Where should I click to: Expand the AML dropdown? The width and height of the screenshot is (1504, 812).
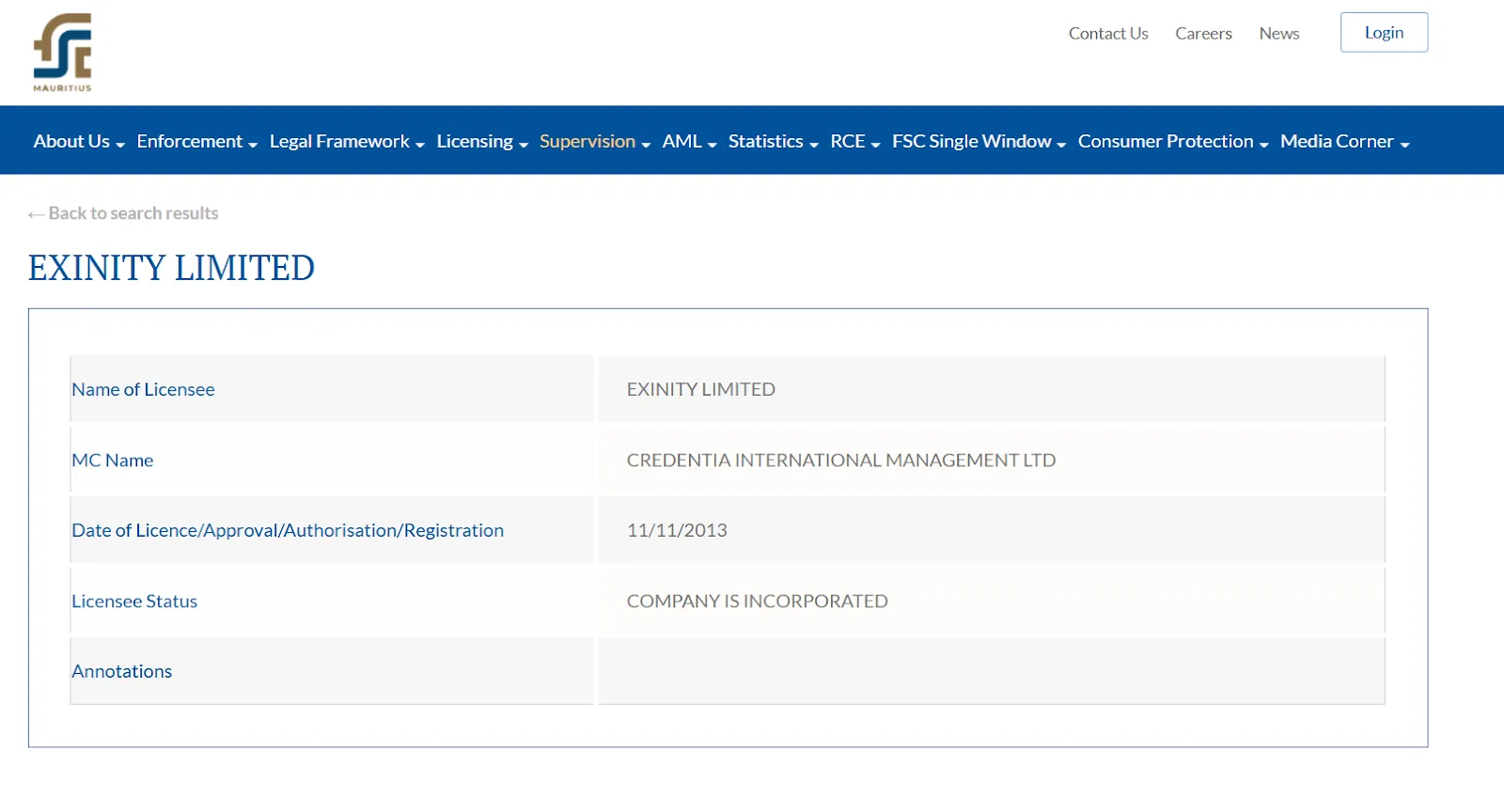coord(689,141)
